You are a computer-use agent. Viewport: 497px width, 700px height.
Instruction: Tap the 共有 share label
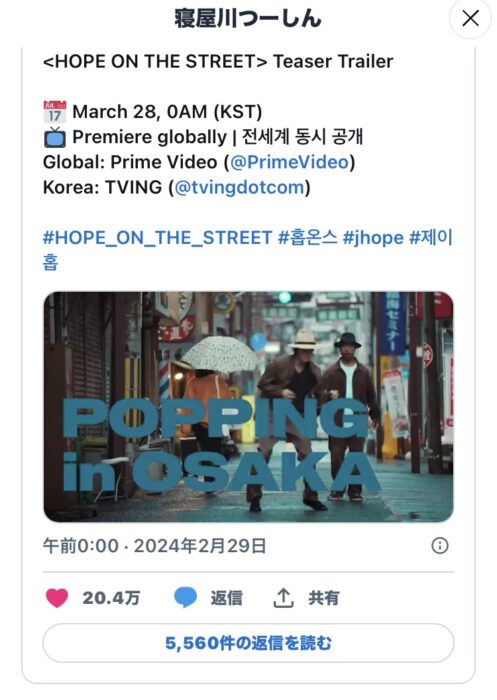(x=324, y=598)
